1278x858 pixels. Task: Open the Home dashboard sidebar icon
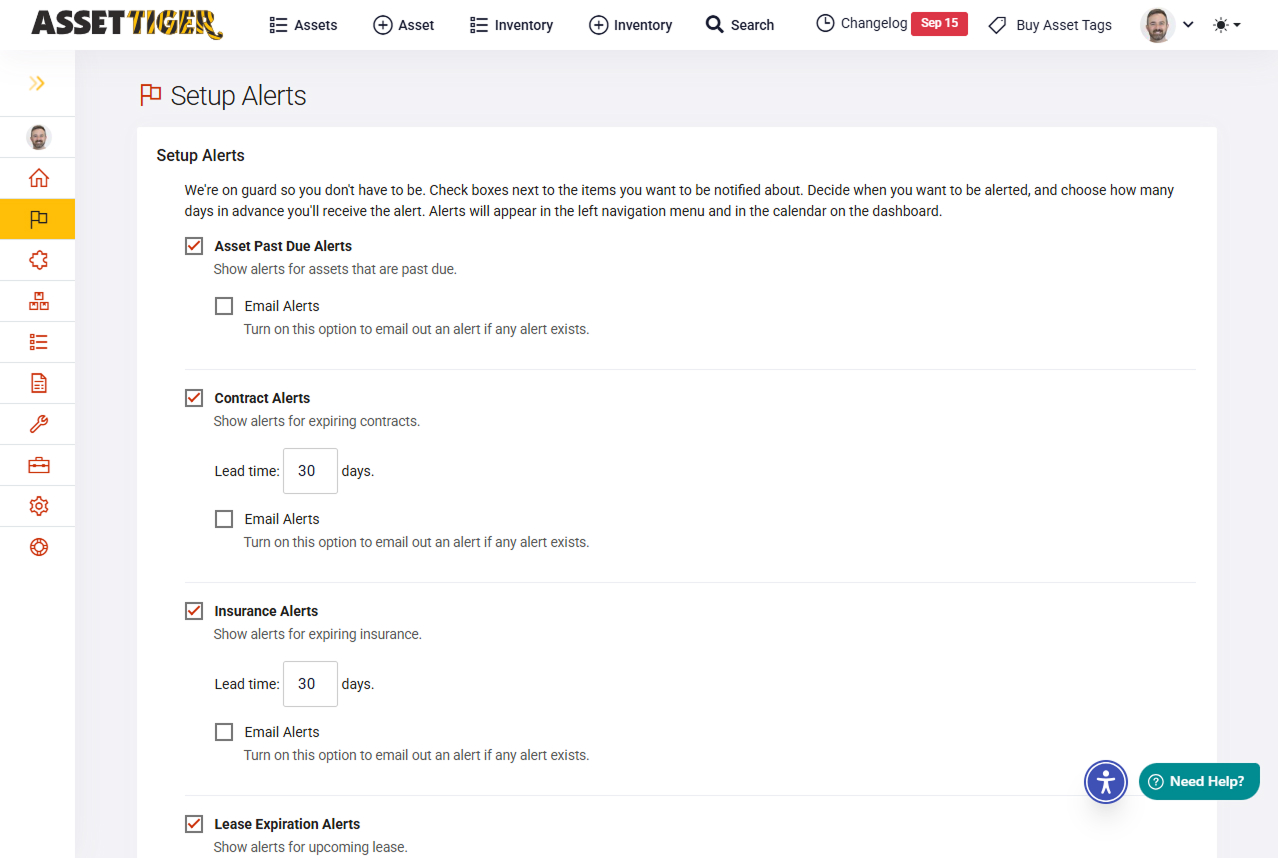coord(38,179)
